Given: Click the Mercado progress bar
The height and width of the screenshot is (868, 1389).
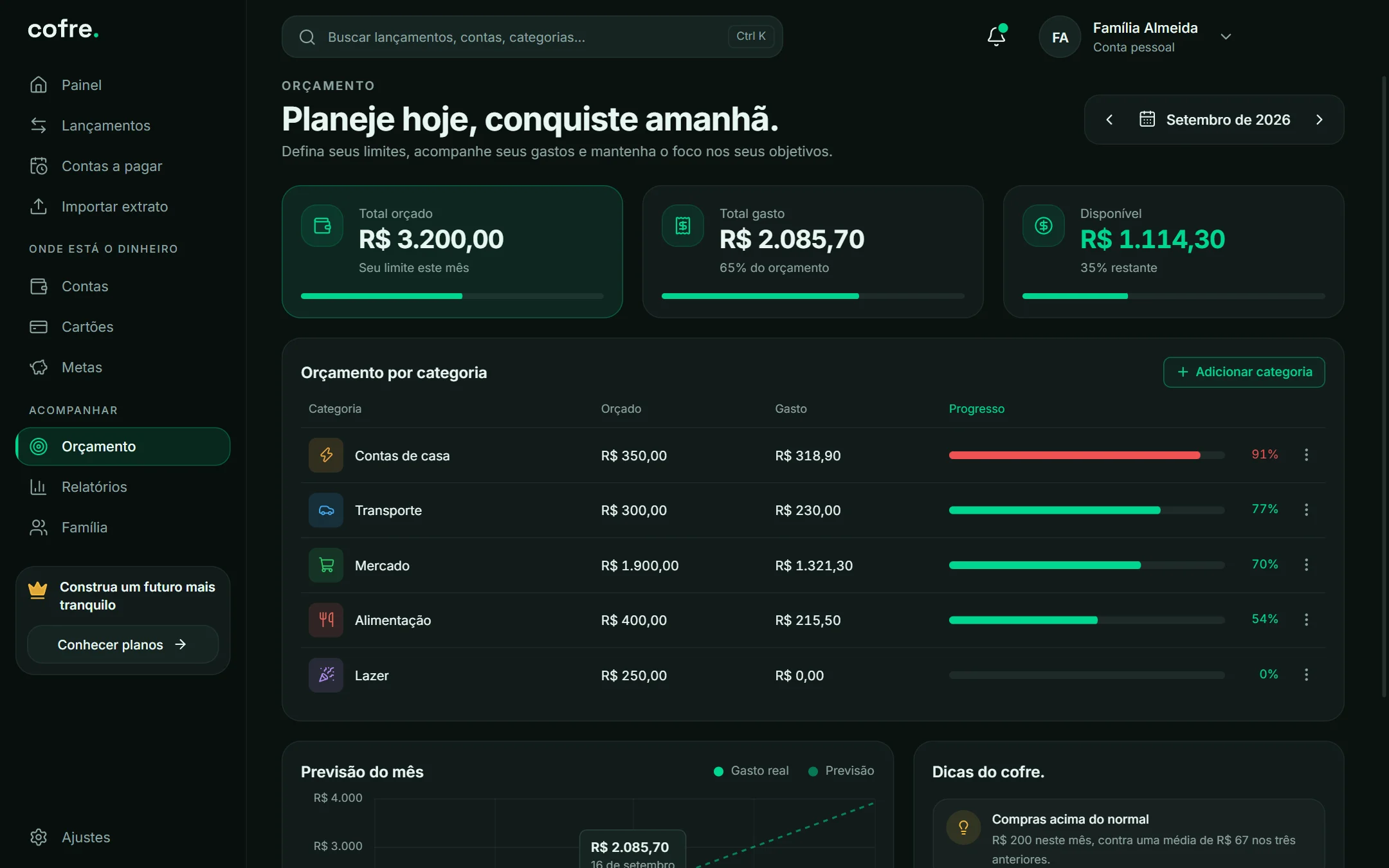Looking at the screenshot, I should coord(1087,565).
